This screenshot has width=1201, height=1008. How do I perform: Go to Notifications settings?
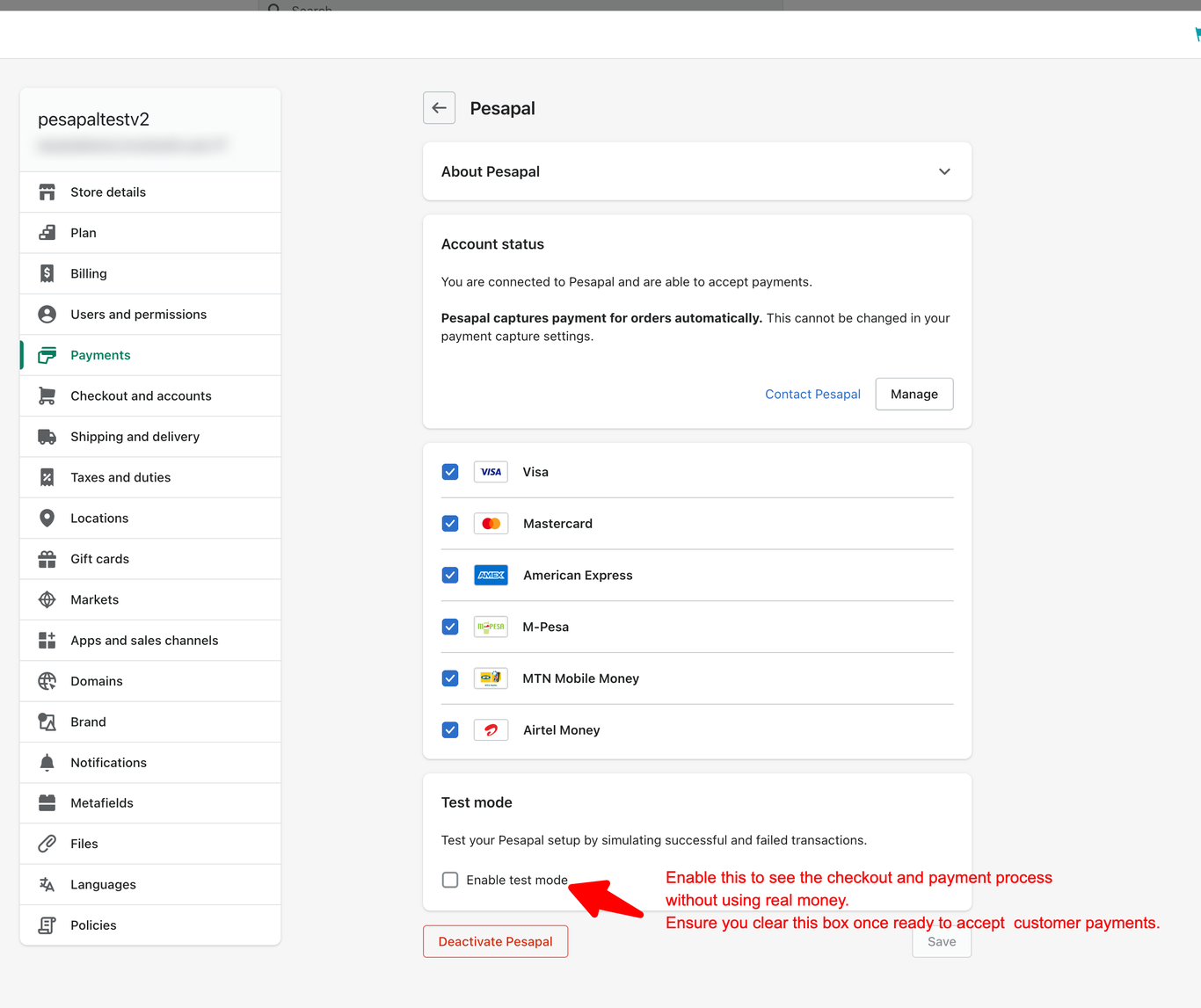tap(150, 763)
